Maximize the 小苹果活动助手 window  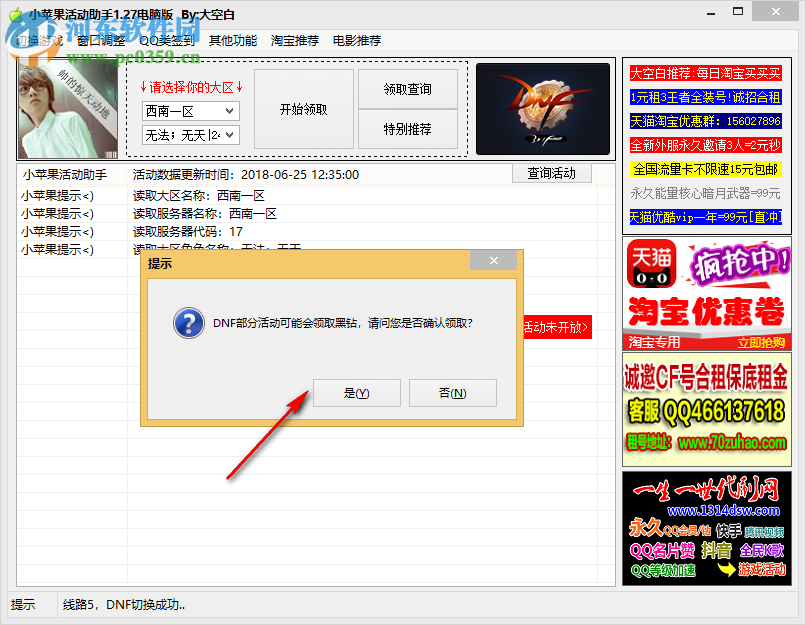click(x=738, y=12)
